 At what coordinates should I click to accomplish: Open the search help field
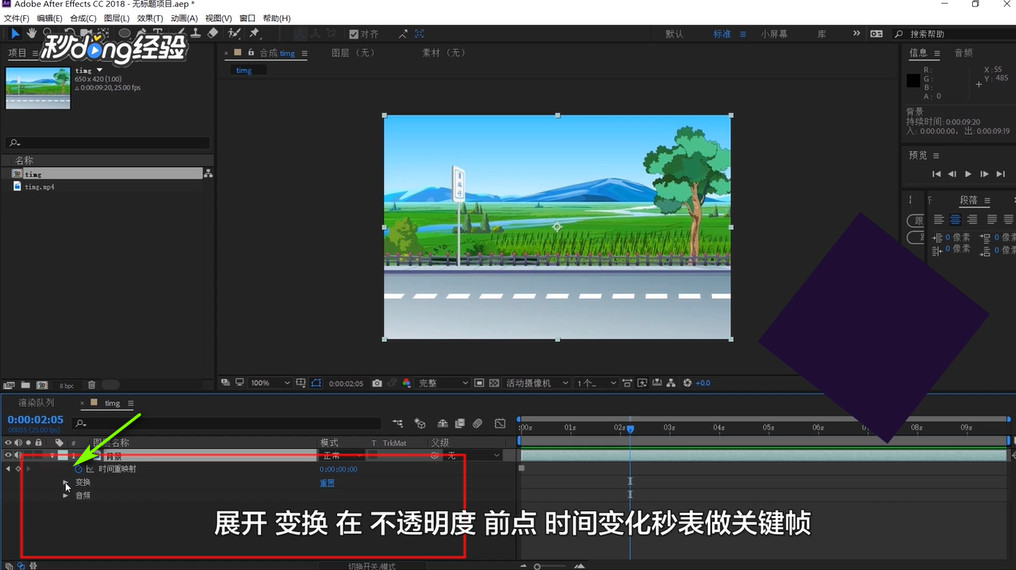[952, 34]
